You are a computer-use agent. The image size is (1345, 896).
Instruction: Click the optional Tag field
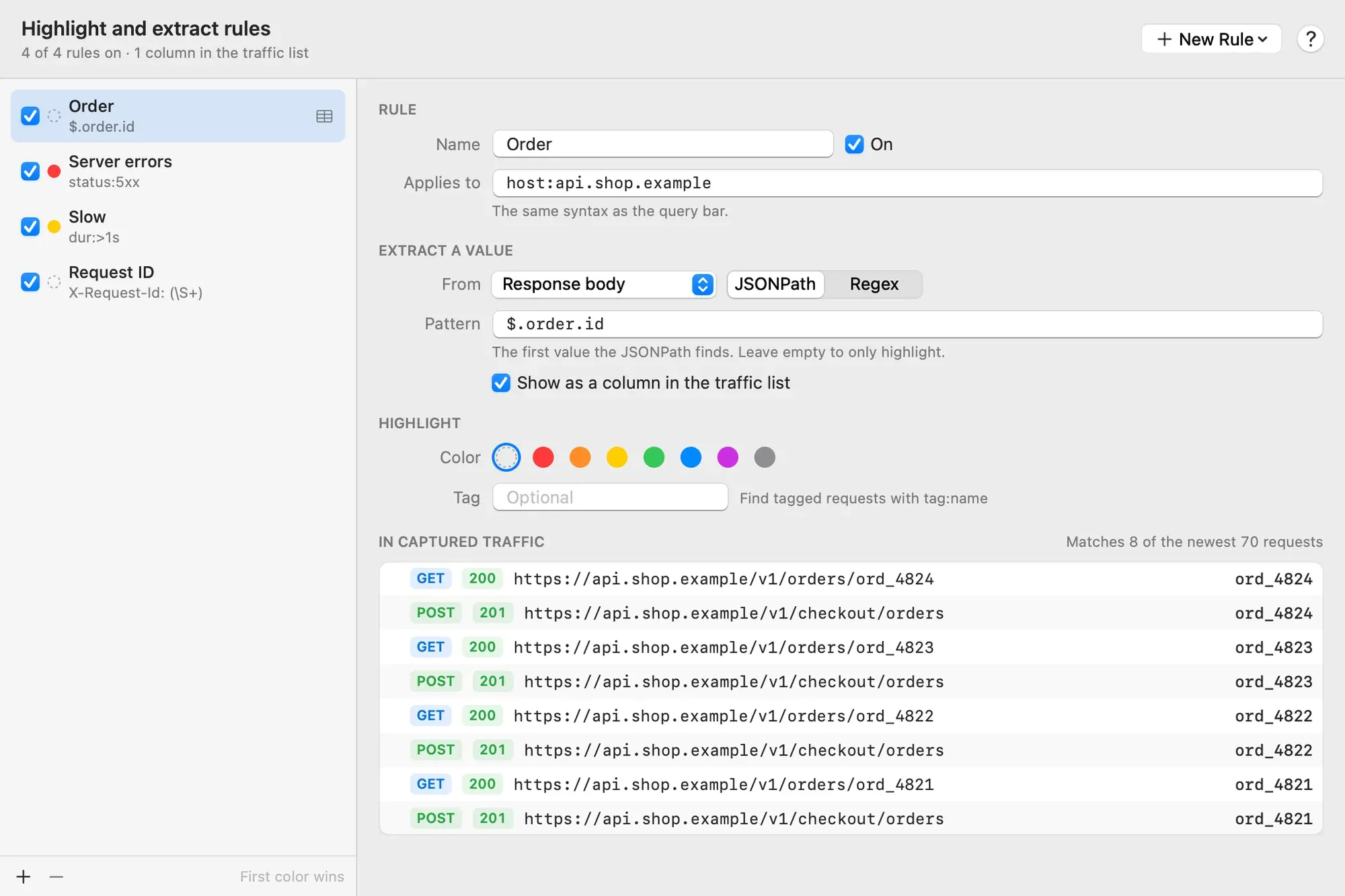tap(610, 497)
